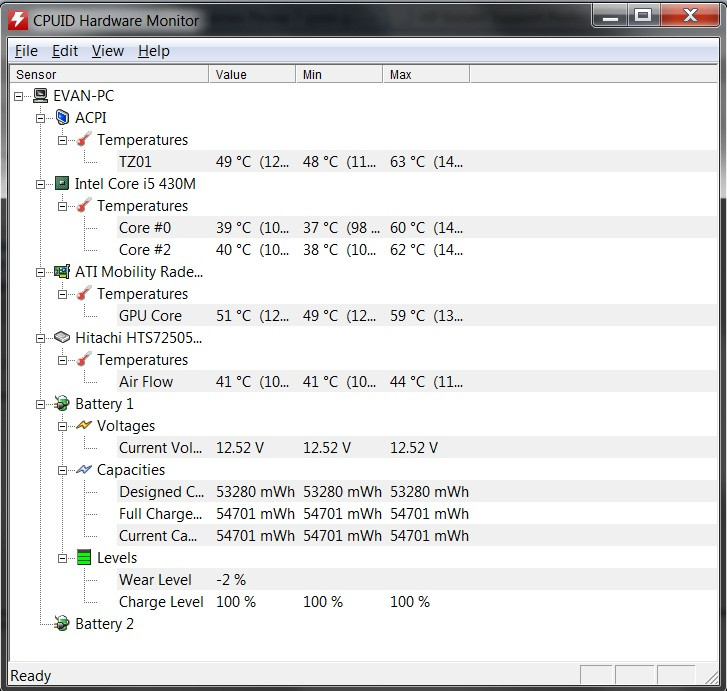Select the TZ01 temperature row
This screenshot has height=691, width=727.
[417, 161]
